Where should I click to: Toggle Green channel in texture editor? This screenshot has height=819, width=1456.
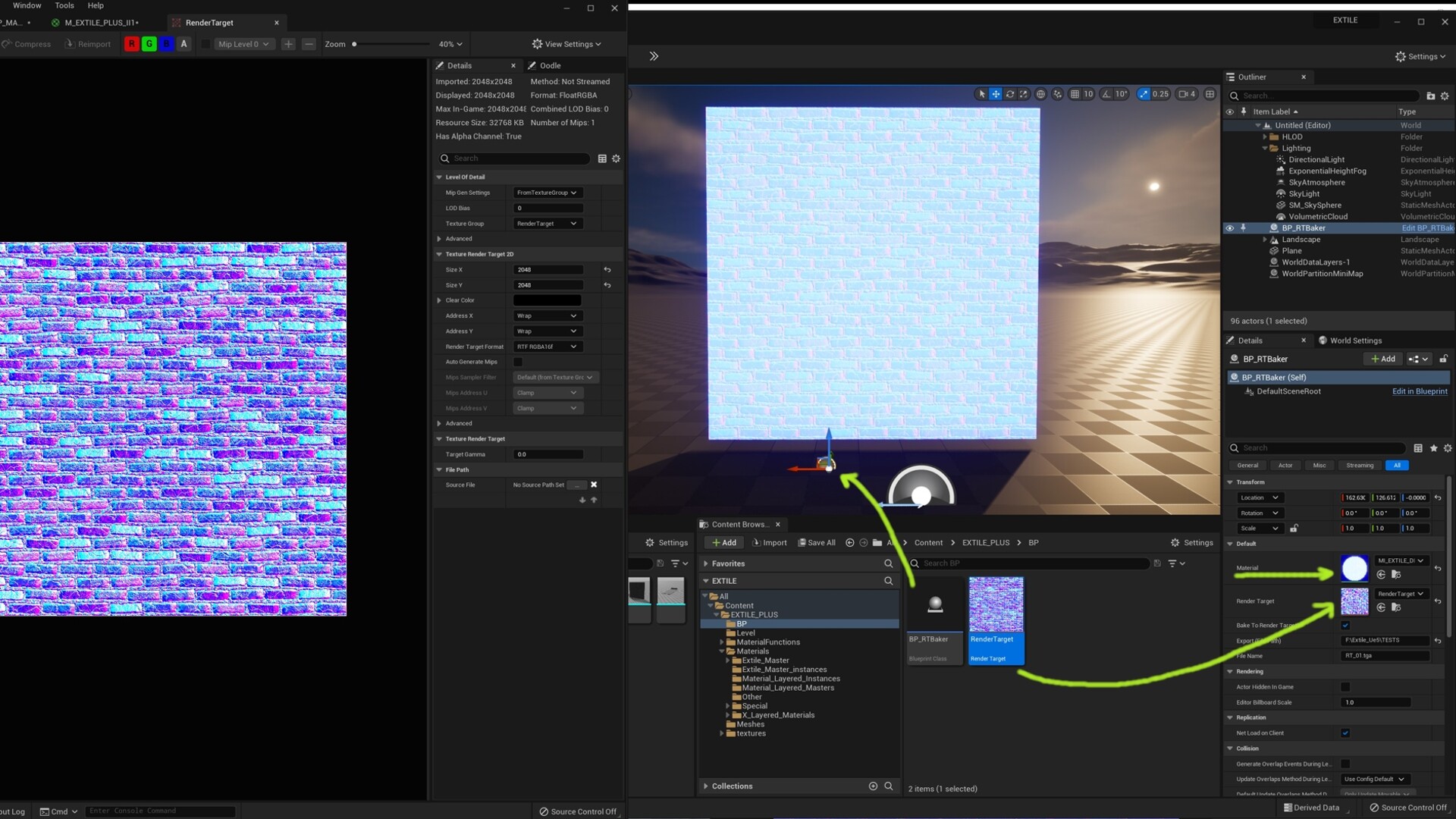click(x=149, y=44)
